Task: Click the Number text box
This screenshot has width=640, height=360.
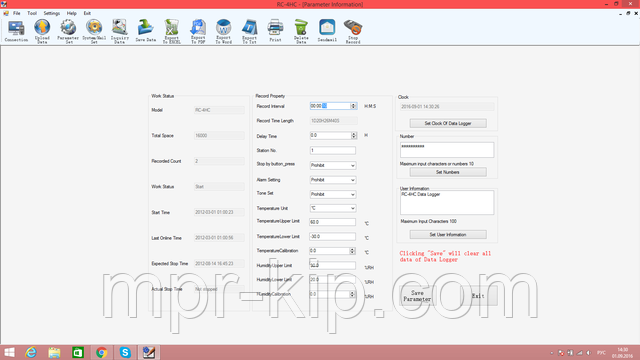Action: 447,150
